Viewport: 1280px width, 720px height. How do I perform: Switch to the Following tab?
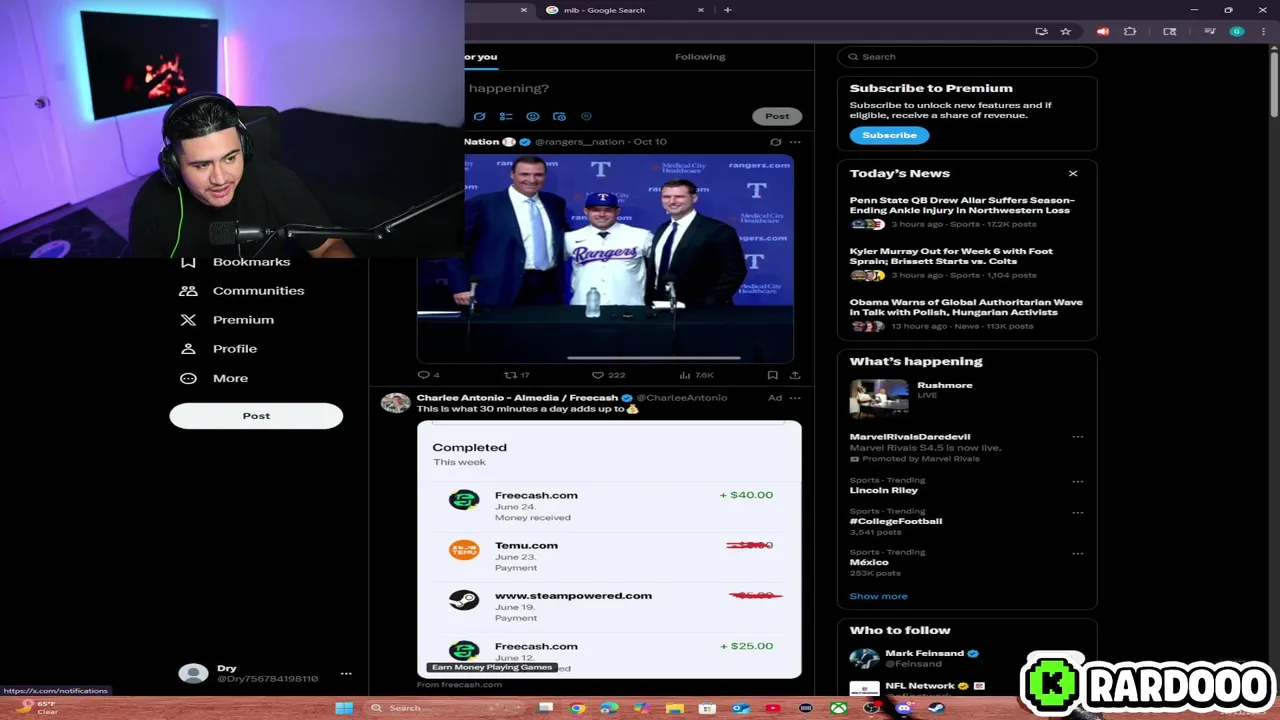point(700,57)
